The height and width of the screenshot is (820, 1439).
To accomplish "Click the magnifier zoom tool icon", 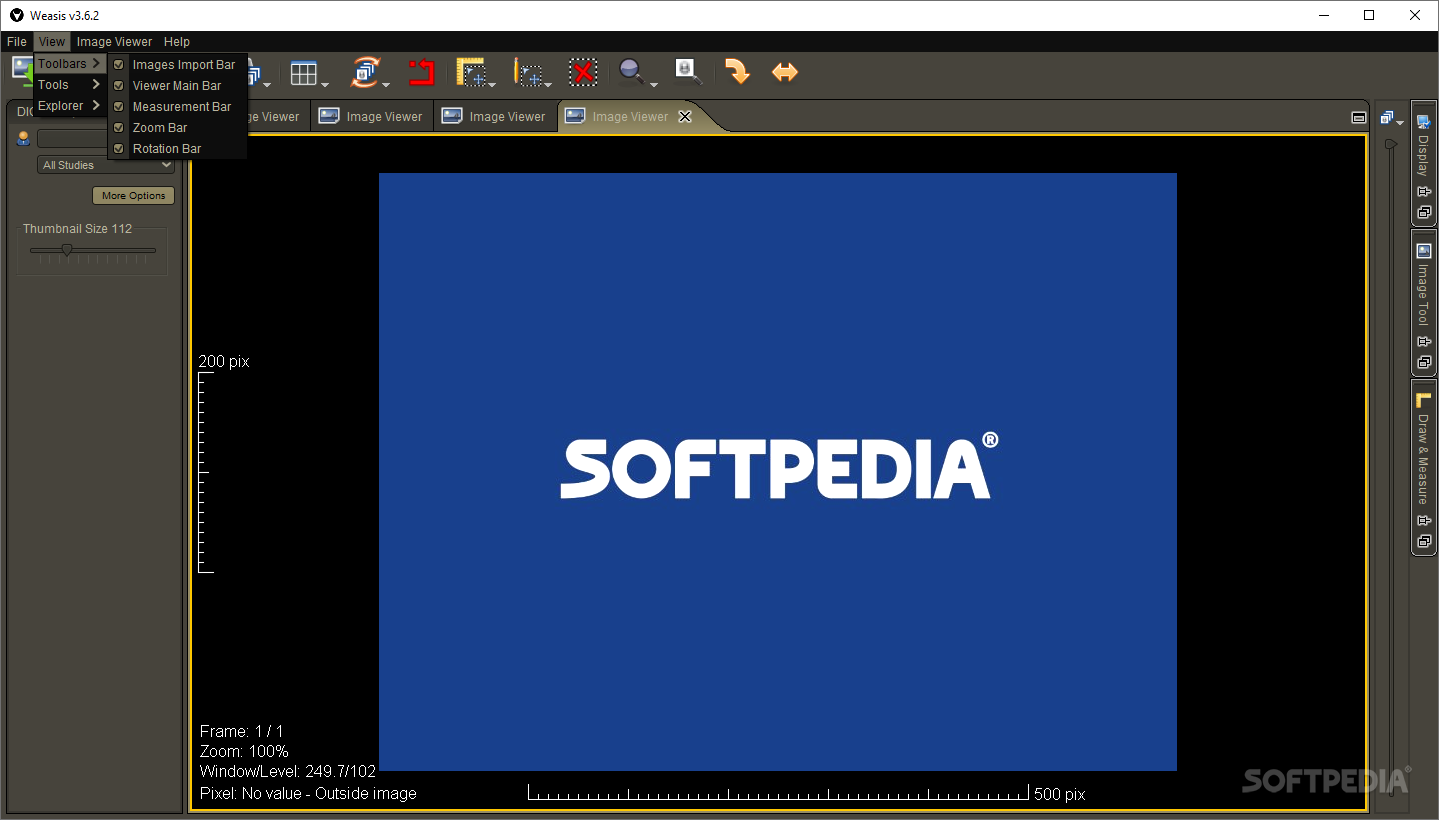I will pos(631,71).
